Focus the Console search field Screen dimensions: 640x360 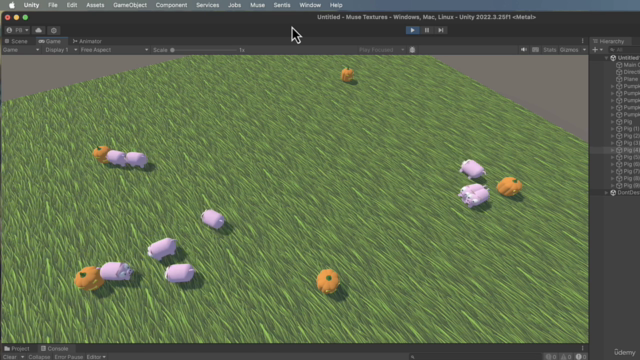pos(476,357)
